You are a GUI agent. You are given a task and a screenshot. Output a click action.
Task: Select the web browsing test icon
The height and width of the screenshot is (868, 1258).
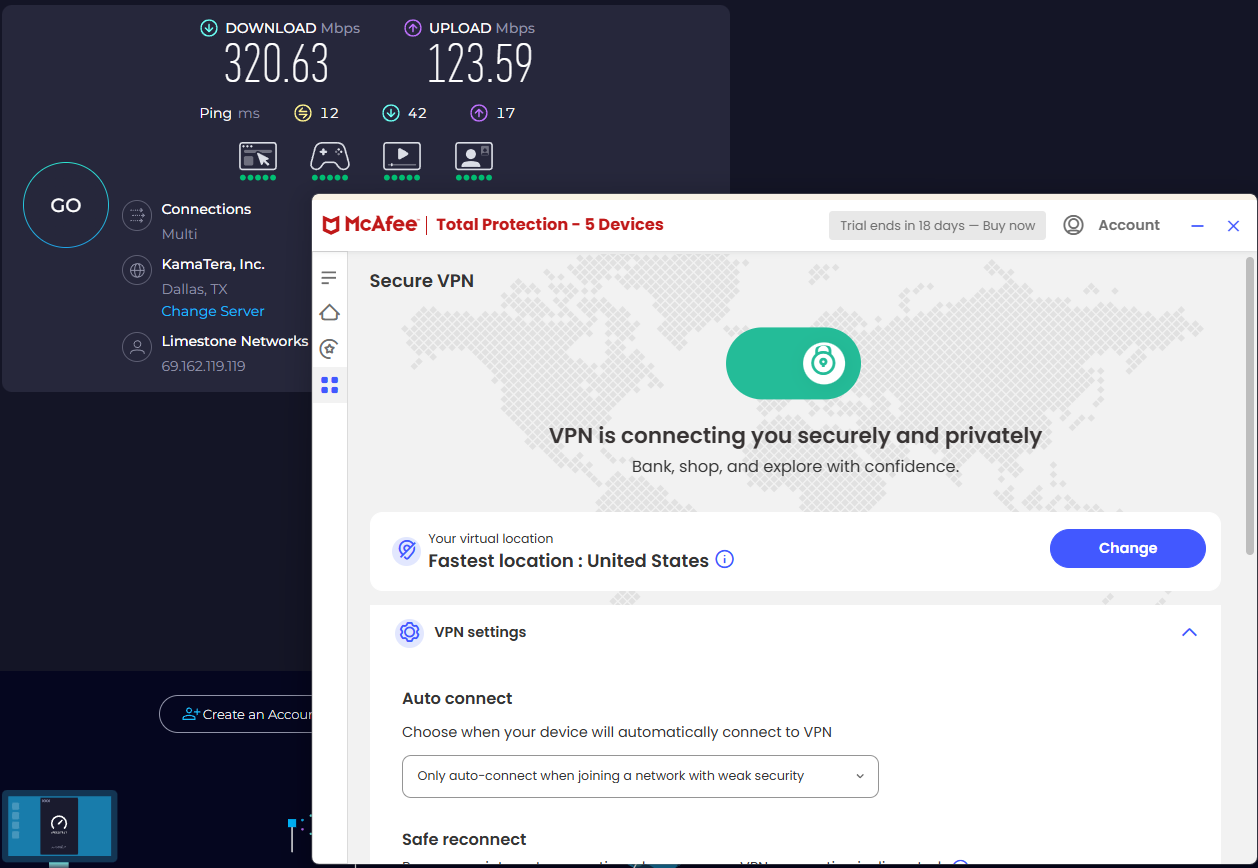[257, 158]
